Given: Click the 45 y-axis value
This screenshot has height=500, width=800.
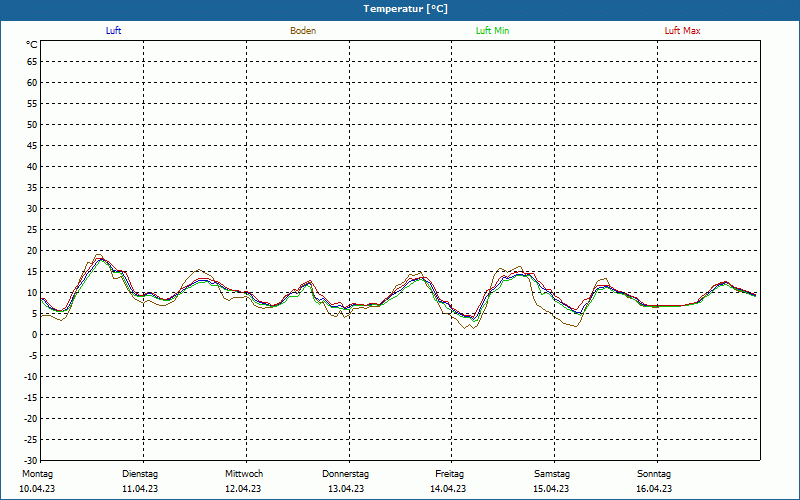Looking at the screenshot, I should 32,145.
